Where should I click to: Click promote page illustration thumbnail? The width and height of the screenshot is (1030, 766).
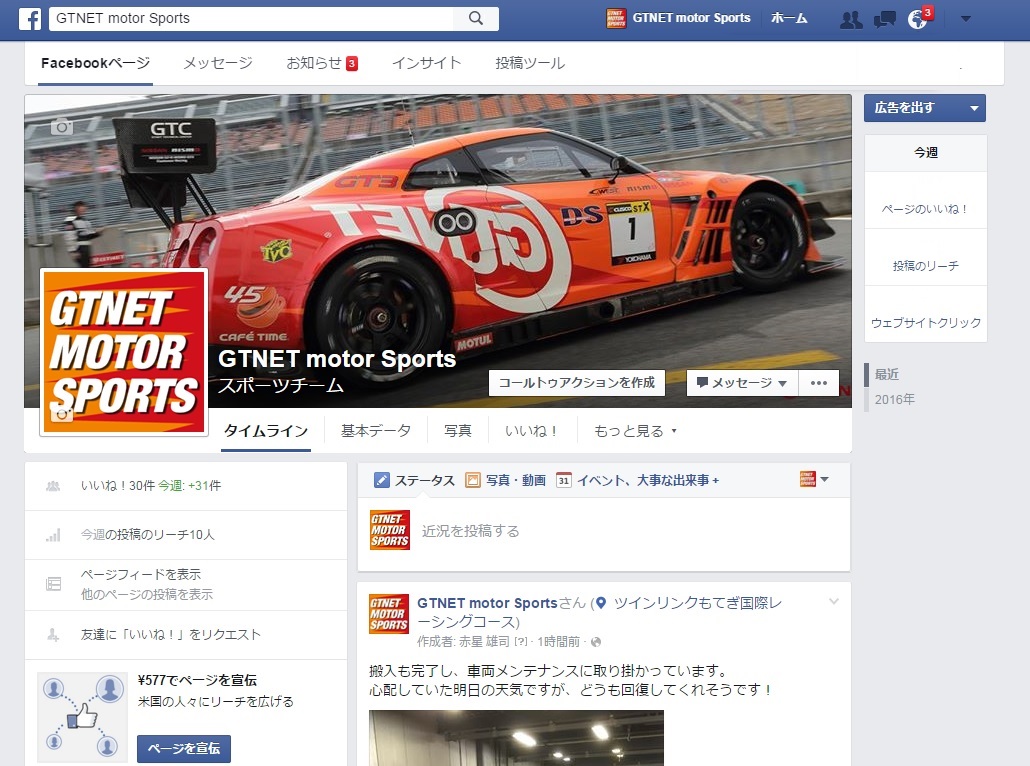click(82, 717)
